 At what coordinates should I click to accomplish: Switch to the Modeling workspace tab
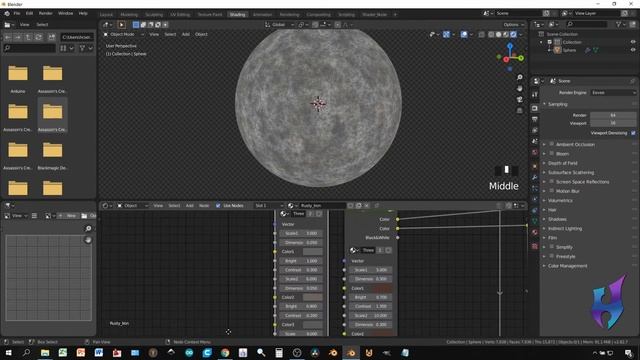point(129,15)
